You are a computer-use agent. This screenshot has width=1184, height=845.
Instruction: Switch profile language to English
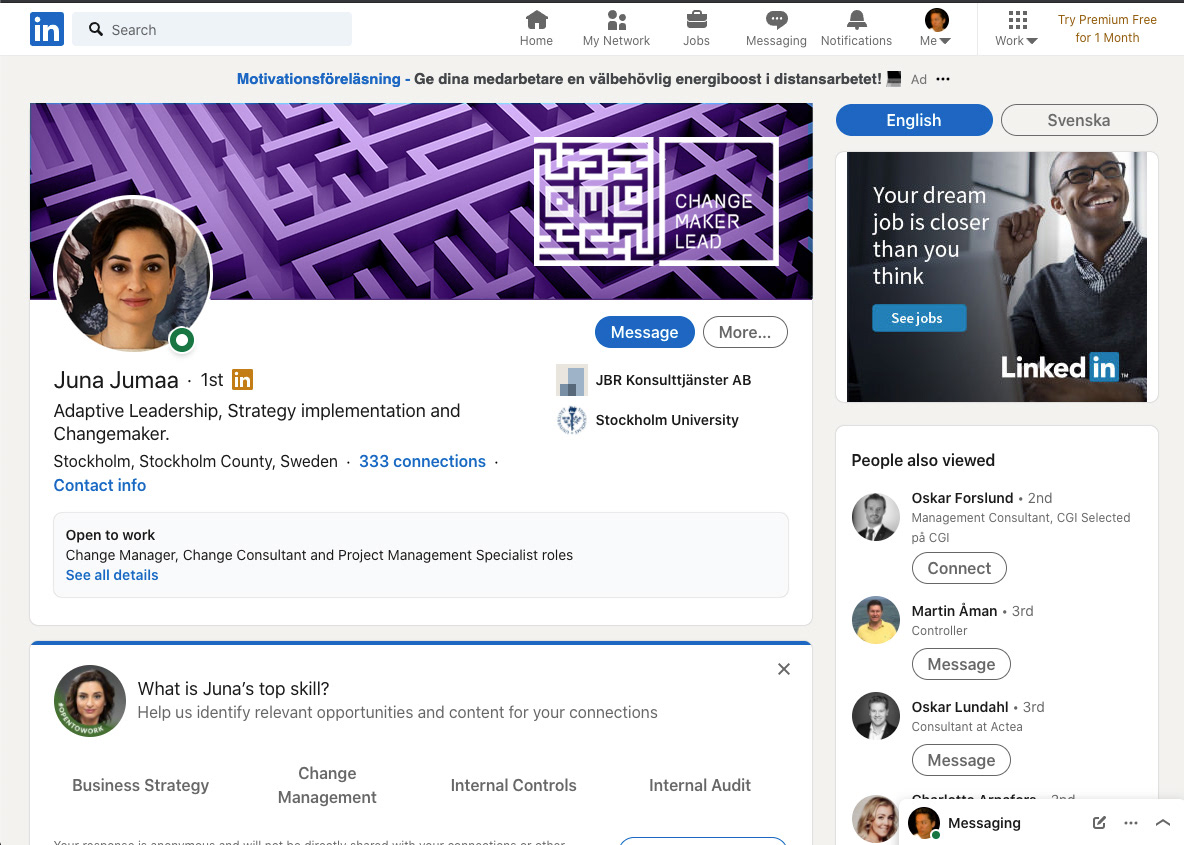914,120
